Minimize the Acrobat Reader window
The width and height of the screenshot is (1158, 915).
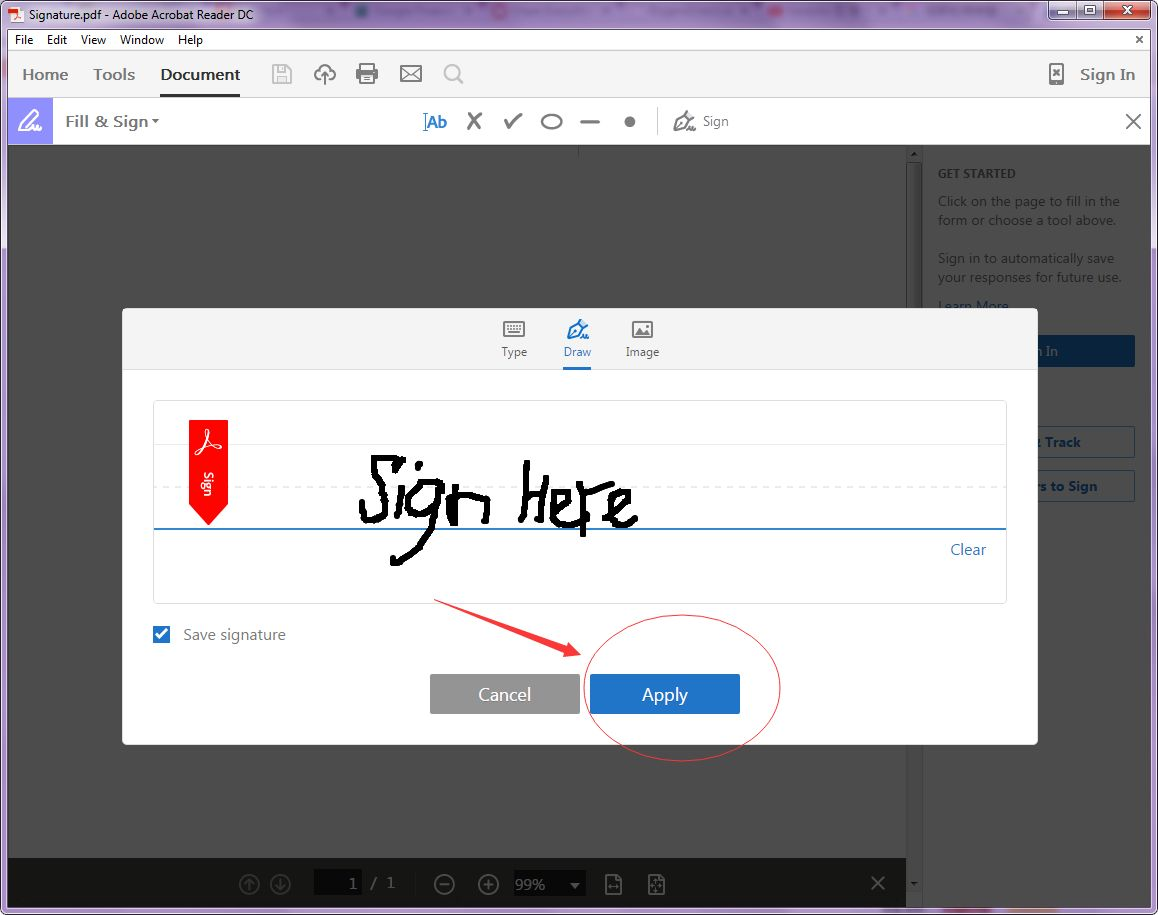[1063, 10]
